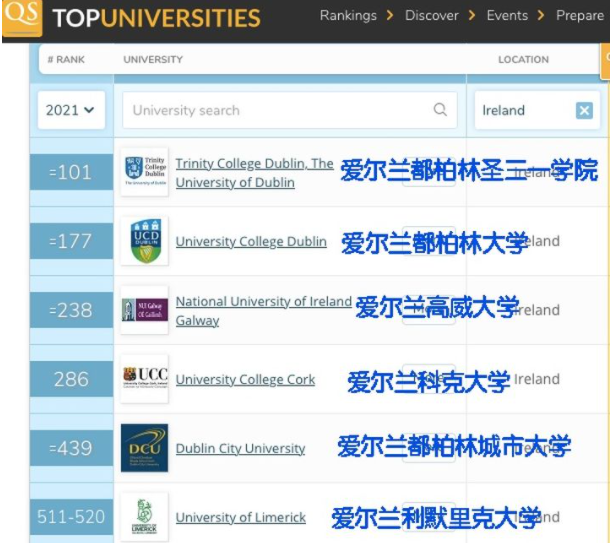Open the Discover menu
This screenshot has height=543, width=612.
(431, 16)
